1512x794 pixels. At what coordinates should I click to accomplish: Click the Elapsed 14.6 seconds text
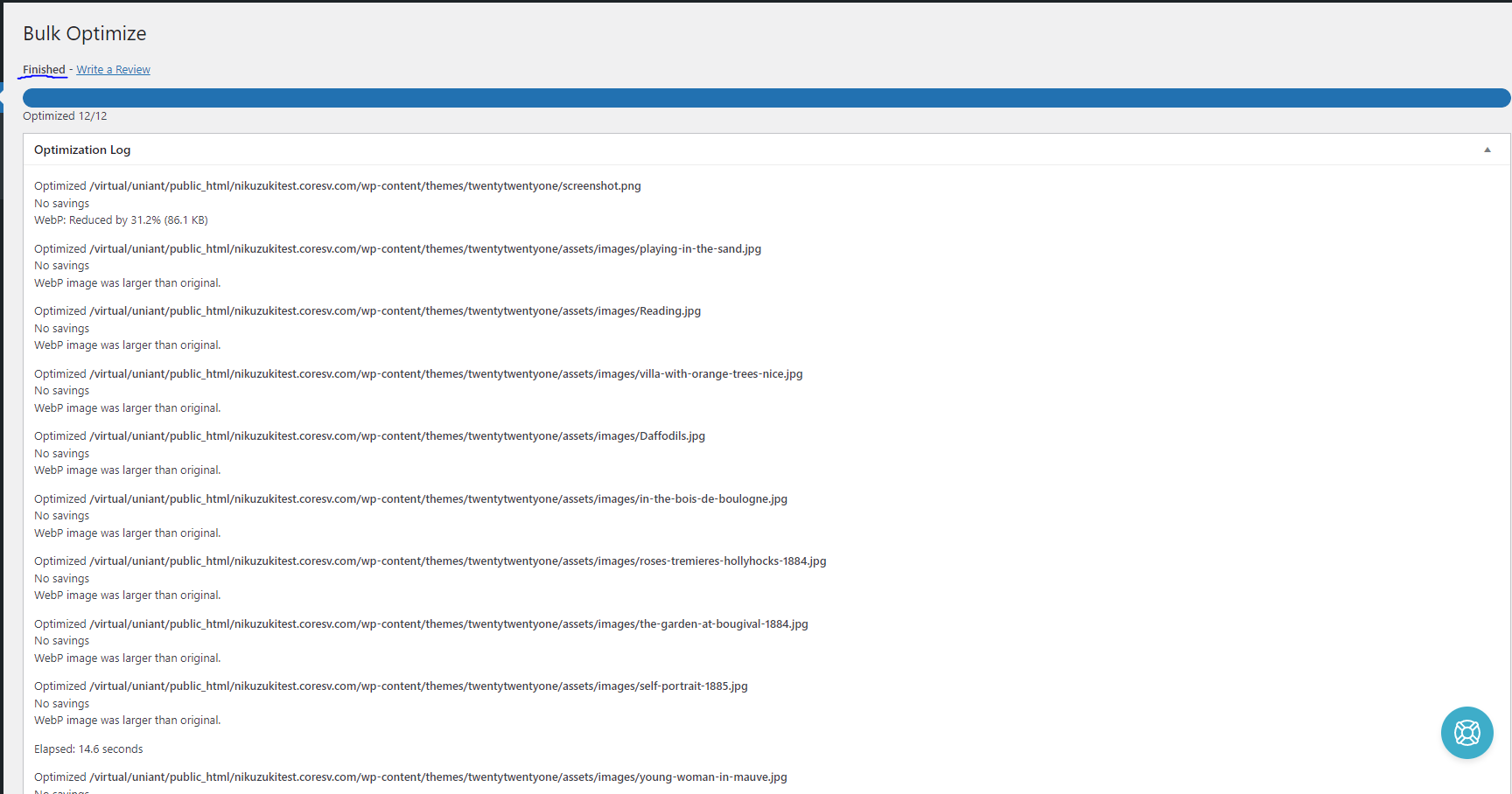[88, 749]
